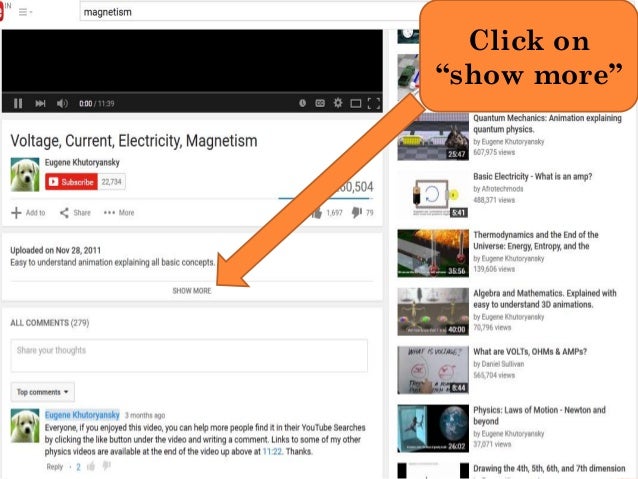The image size is (638, 479).
Task: Click the Share your thoughts comment box
Action: [189, 355]
